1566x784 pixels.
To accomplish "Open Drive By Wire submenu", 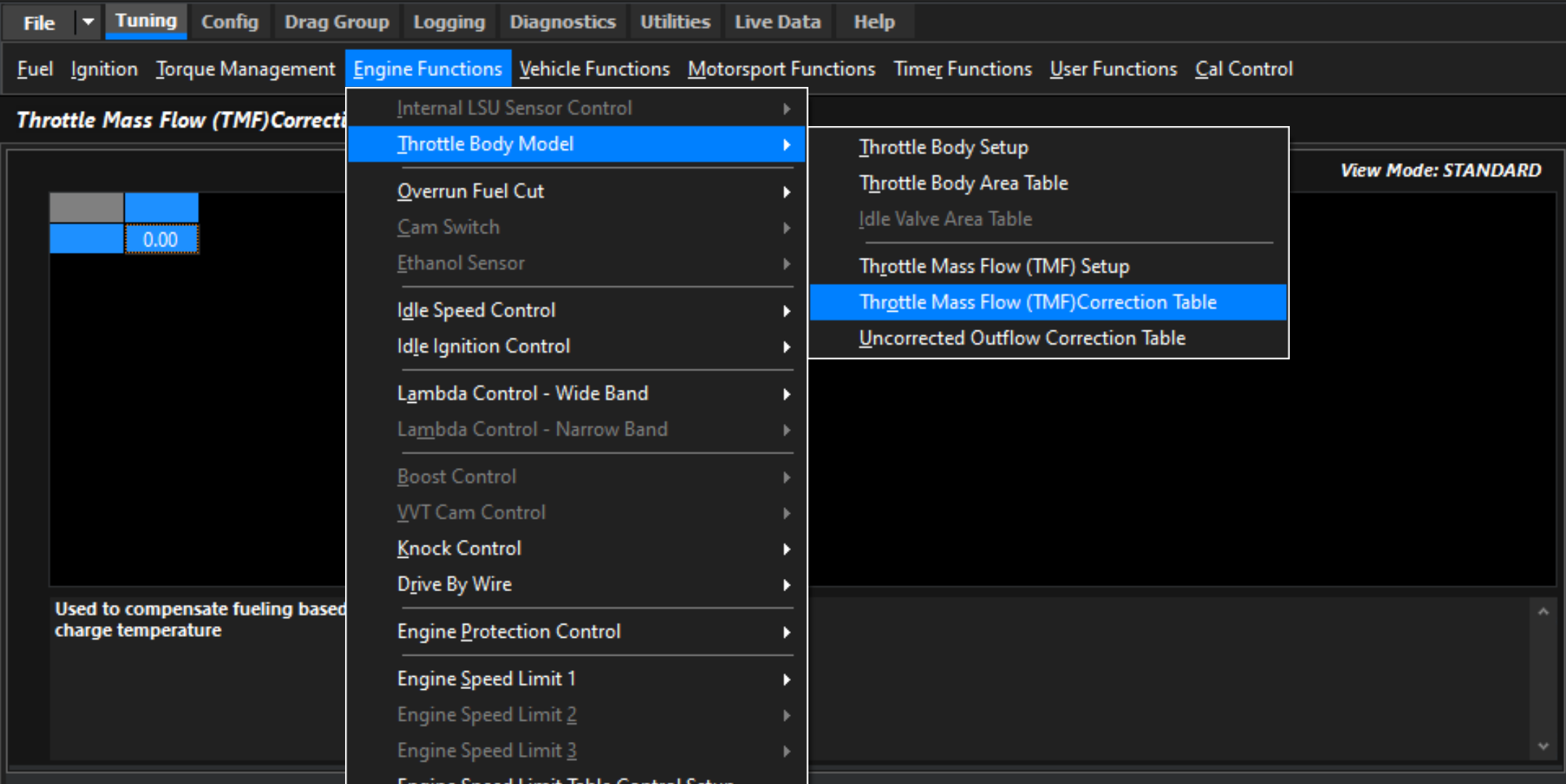I will [455, 584].
